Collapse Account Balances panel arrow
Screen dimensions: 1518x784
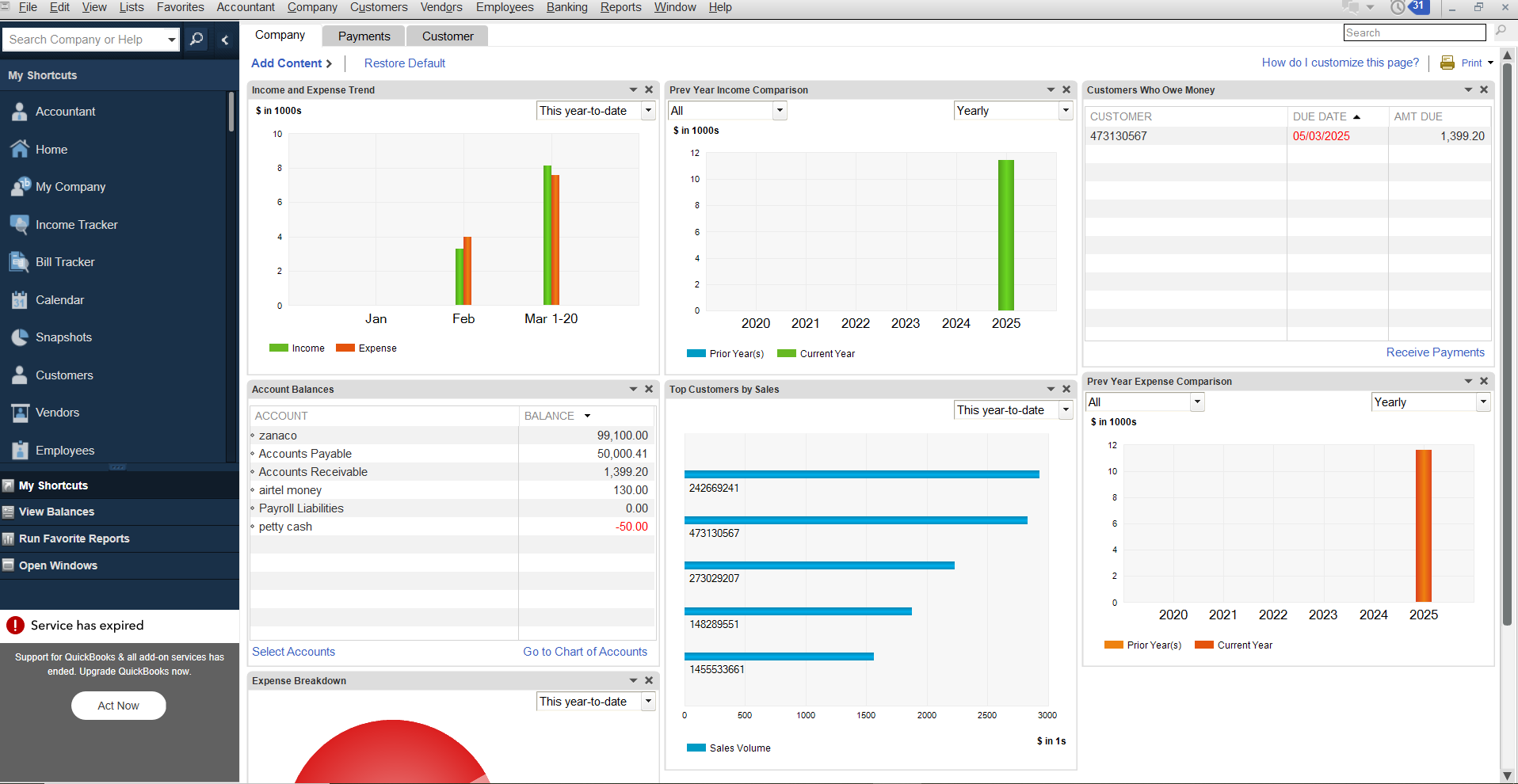tap(633, 389)
